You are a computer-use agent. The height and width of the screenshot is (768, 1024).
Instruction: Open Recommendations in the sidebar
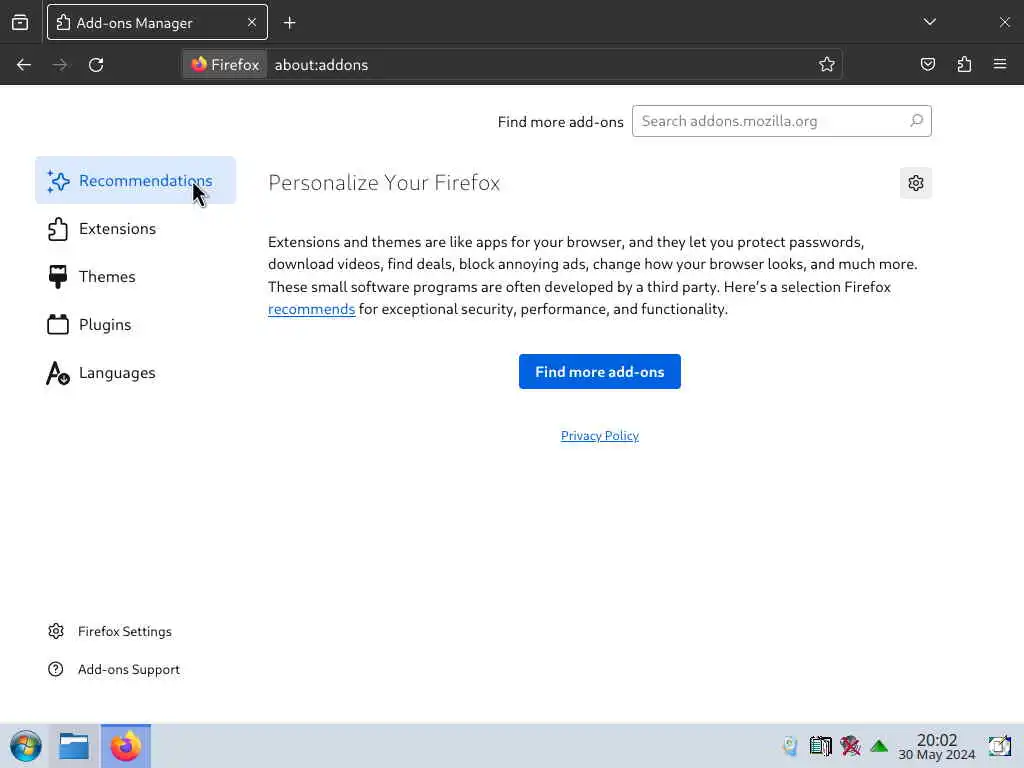[x=136, y=180]
